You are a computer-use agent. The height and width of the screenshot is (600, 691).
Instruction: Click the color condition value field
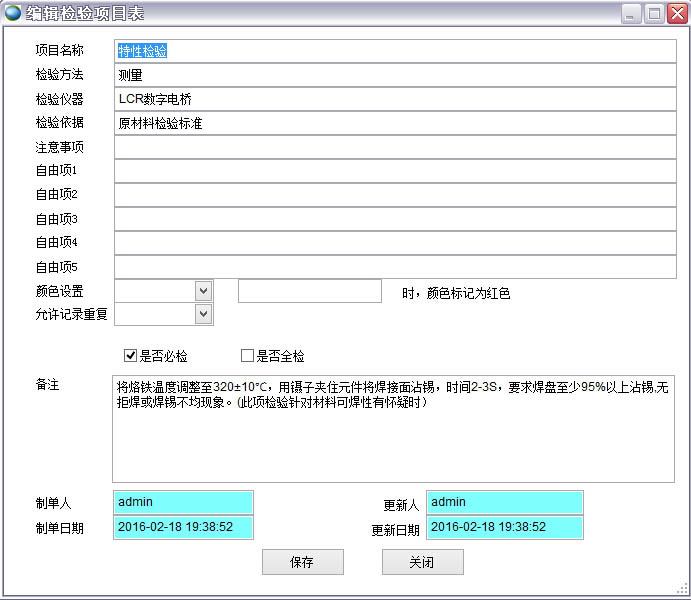coord(310,291)
